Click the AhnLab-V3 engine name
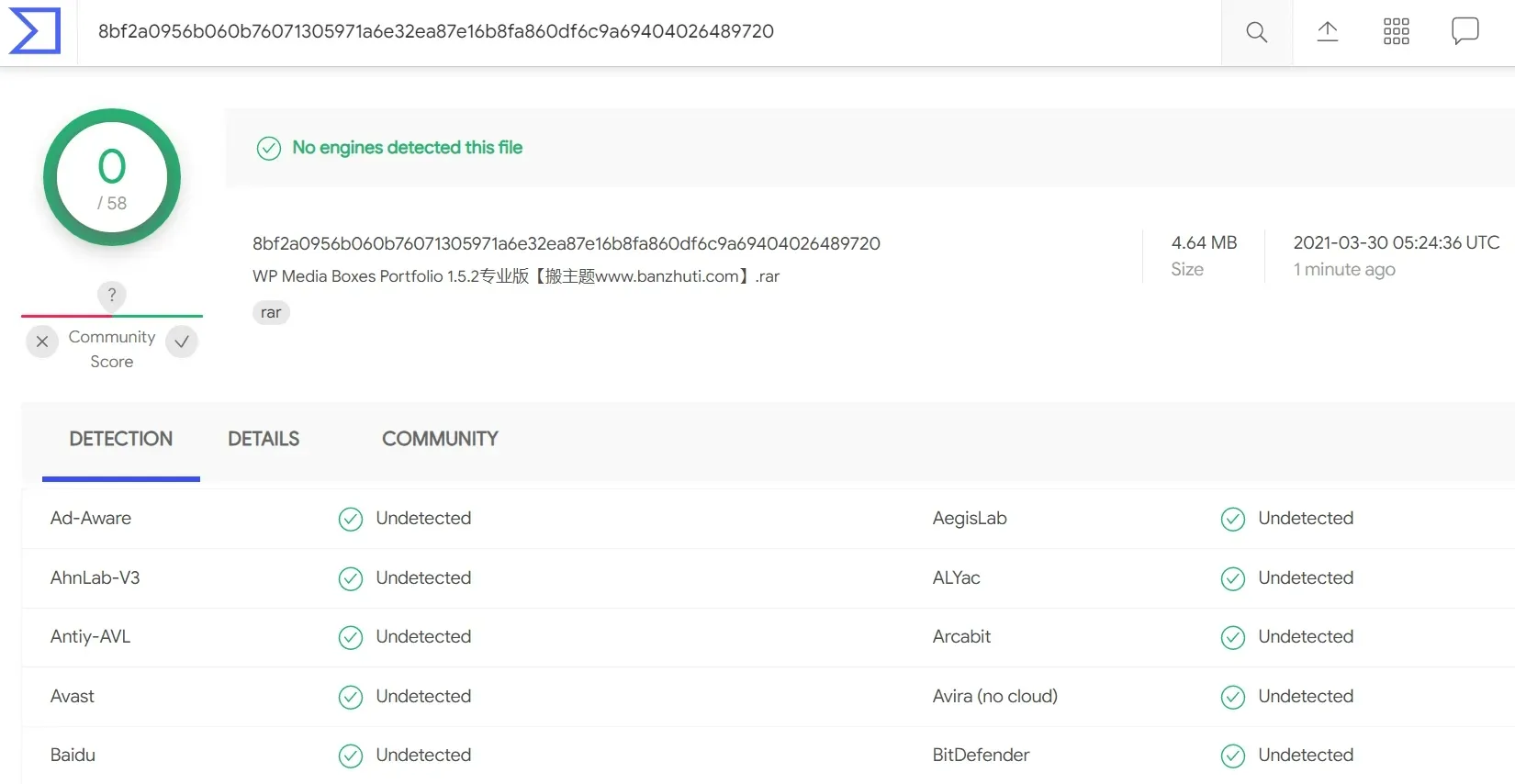The height and width of the screenshot is (784, 1515). click(95, 577)
